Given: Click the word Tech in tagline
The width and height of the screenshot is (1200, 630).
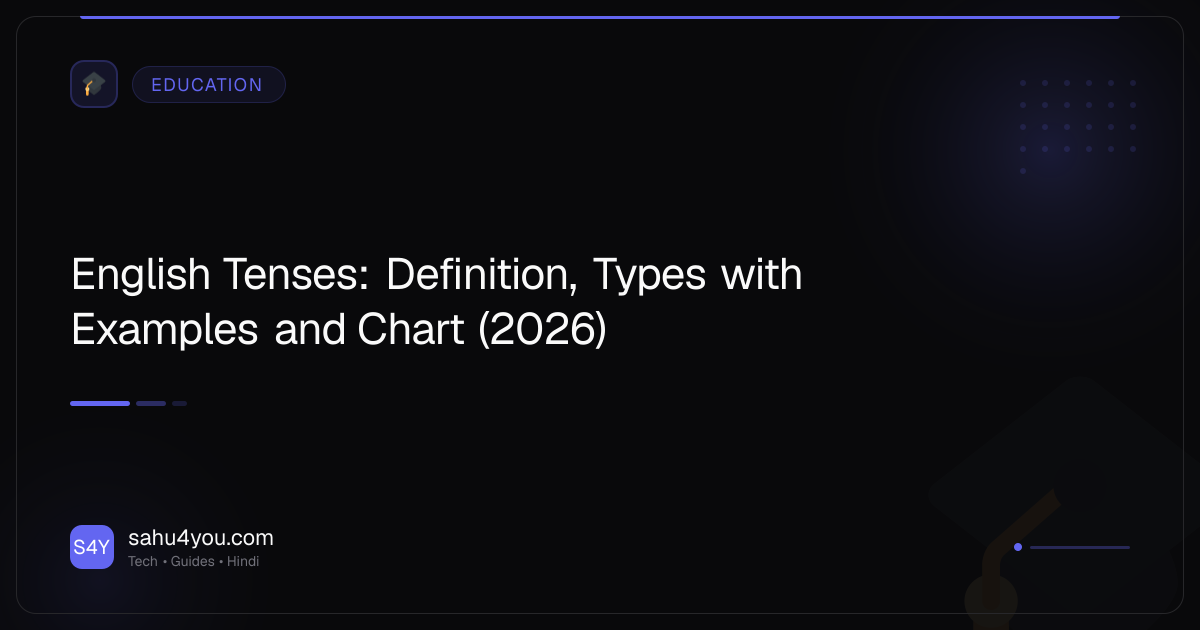Looking at the screenshot, I should click(142, 562).
